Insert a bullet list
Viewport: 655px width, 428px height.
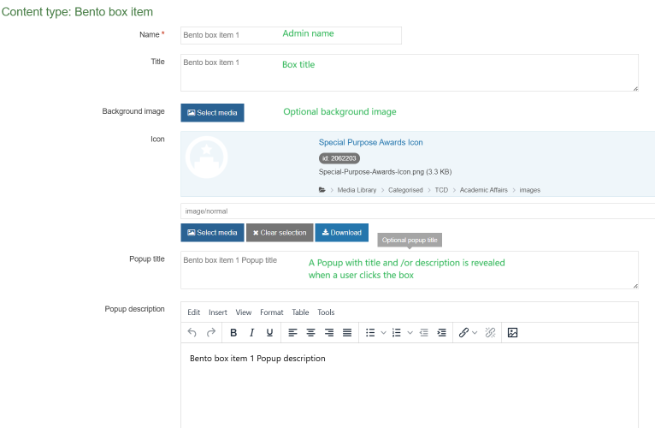(x=370, y=332)
